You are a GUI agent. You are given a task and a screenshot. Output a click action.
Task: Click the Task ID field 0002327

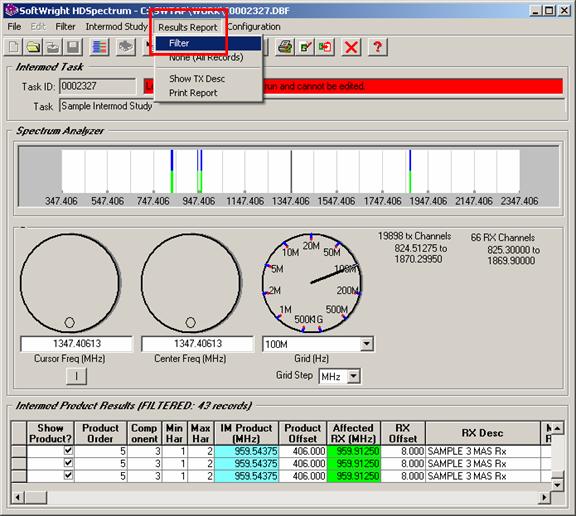(97, 86)
